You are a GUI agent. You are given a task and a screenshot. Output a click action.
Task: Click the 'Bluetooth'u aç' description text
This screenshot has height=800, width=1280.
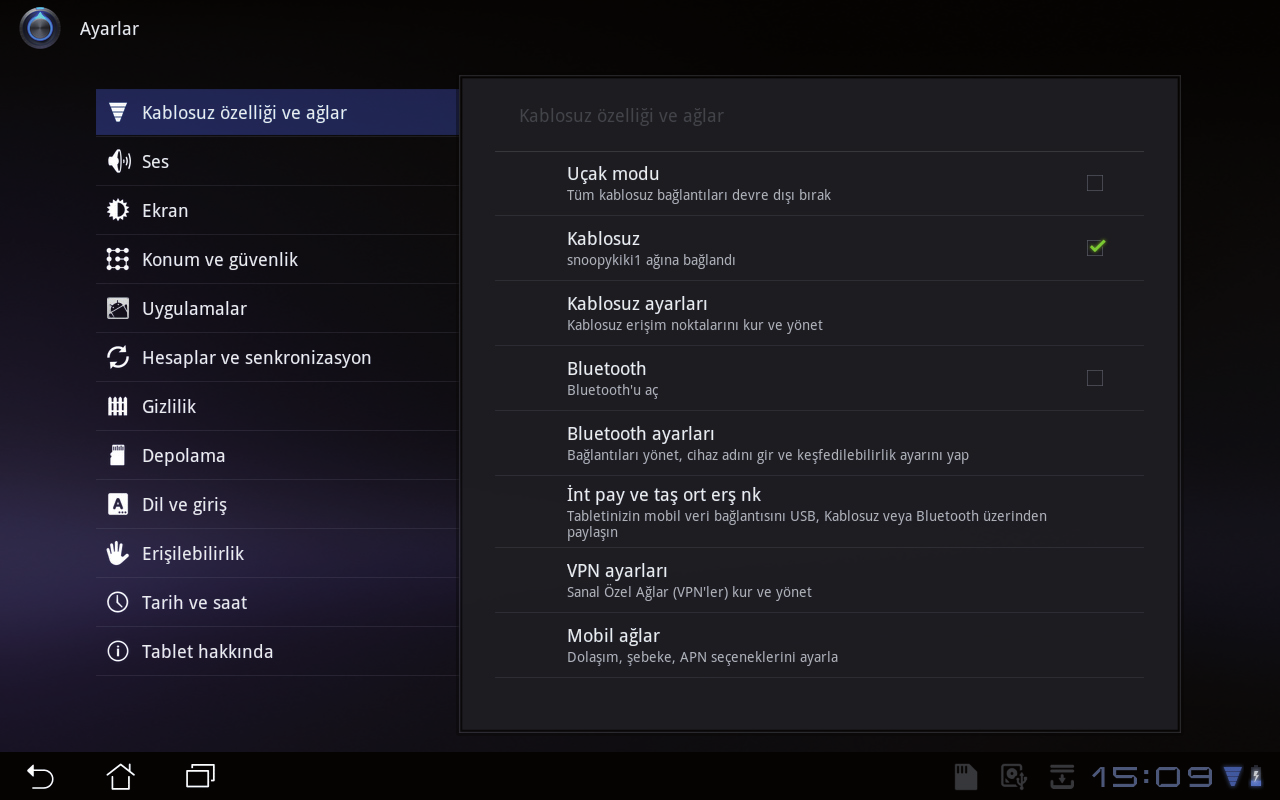[x=612, y=390]
